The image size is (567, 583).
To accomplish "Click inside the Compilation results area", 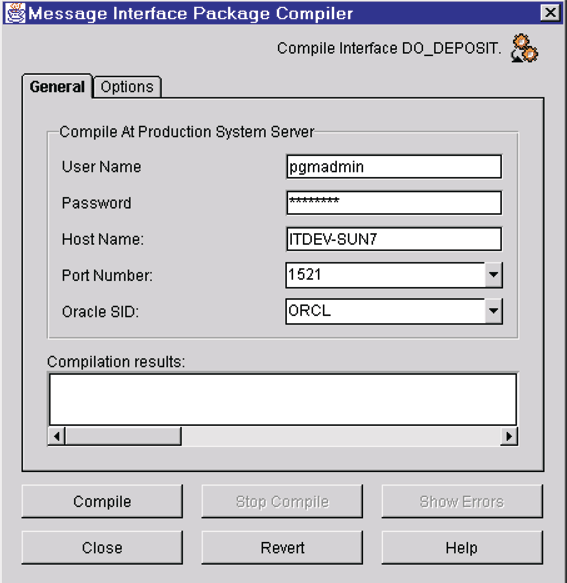I will pos(283,399).
